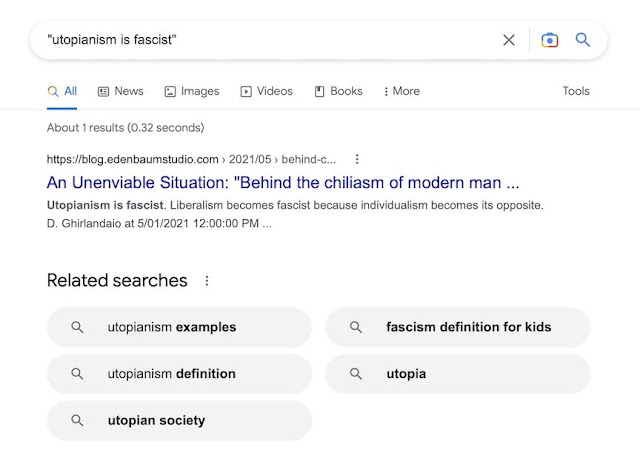Open three-dot menu beside result URL
Screen dimensions: 640x464
[x=357, y=158]
